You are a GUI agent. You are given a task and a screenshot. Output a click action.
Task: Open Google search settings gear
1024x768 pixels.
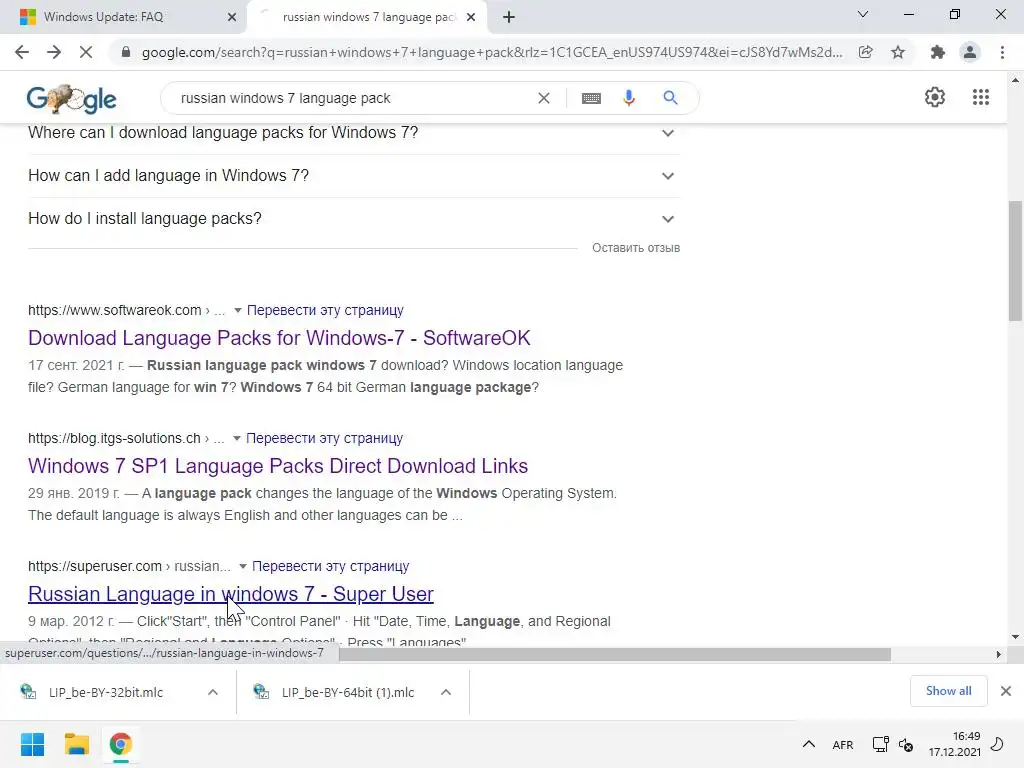click(x=935, y=97)
